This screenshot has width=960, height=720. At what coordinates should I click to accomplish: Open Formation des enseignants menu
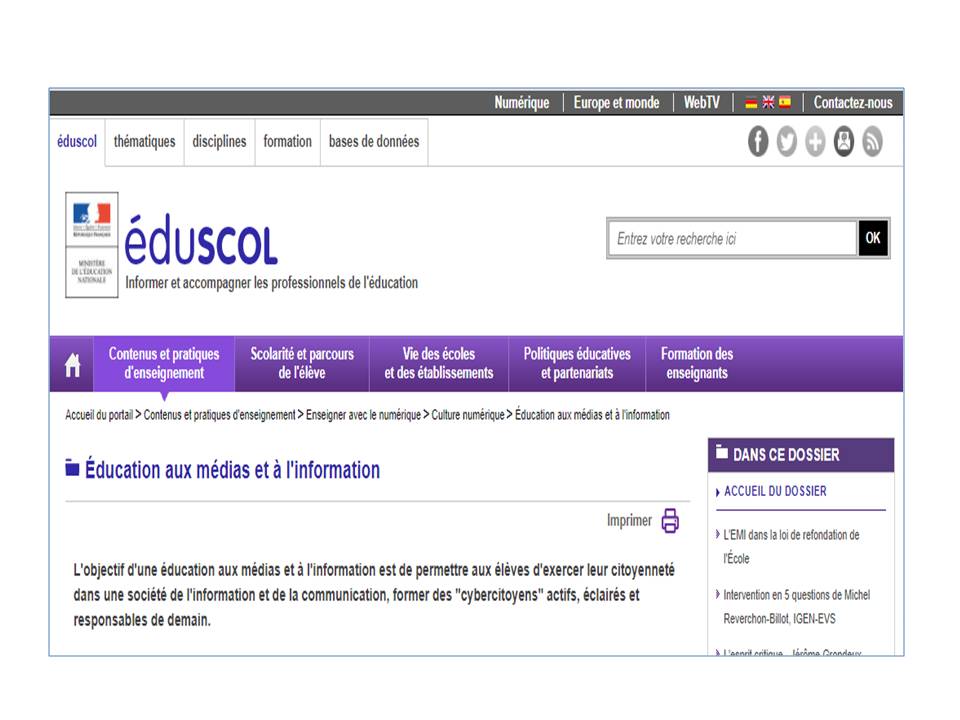click(x=697, y=364)
